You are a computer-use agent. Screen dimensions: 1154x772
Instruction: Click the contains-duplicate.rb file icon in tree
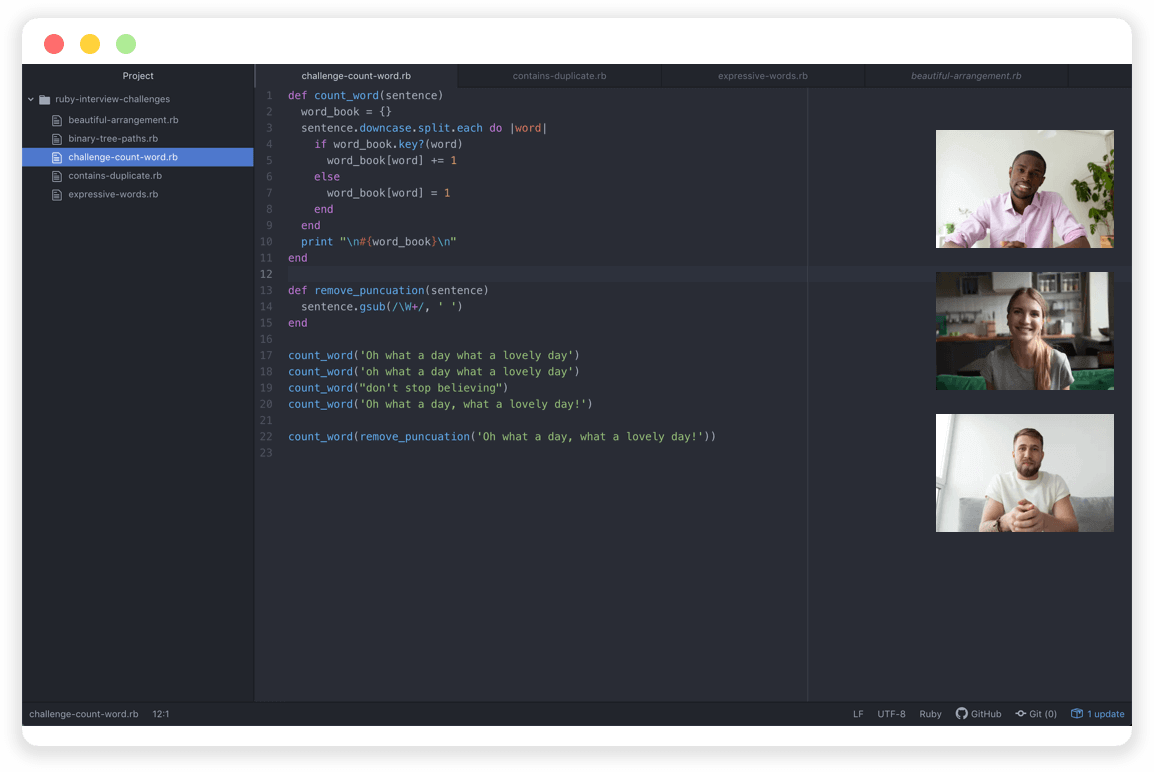[x=57, y=175]
